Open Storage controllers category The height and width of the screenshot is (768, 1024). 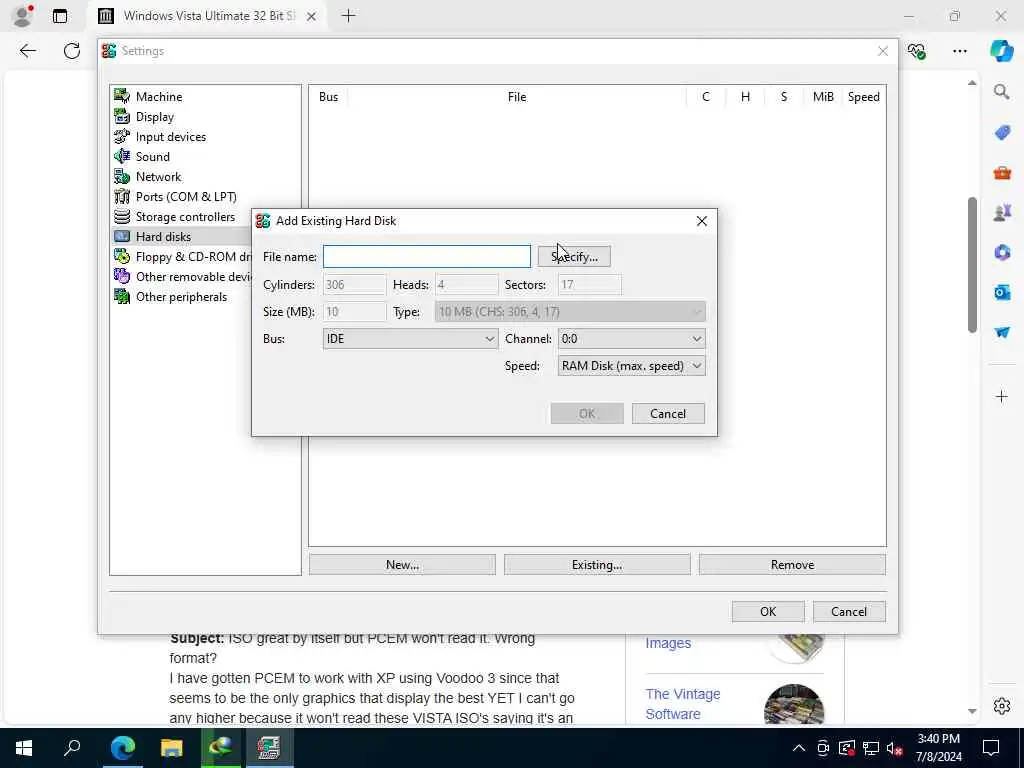coord(185,217)
